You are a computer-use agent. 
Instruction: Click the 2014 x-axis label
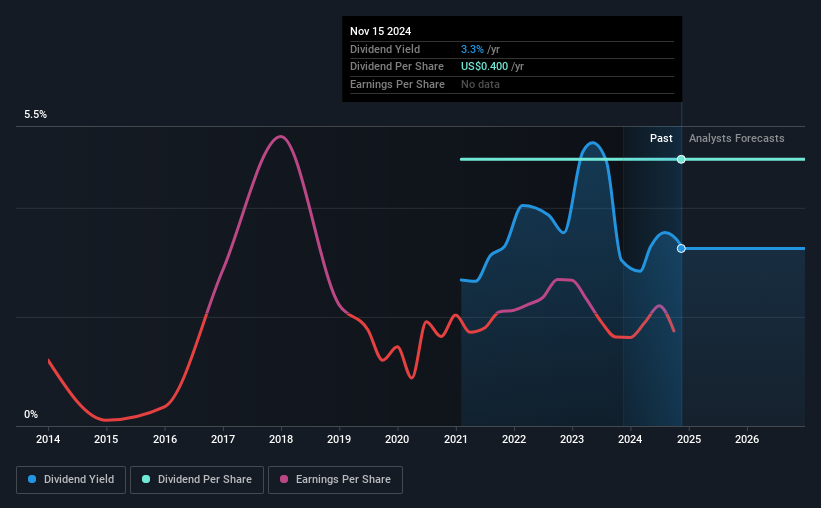[48, 439]
